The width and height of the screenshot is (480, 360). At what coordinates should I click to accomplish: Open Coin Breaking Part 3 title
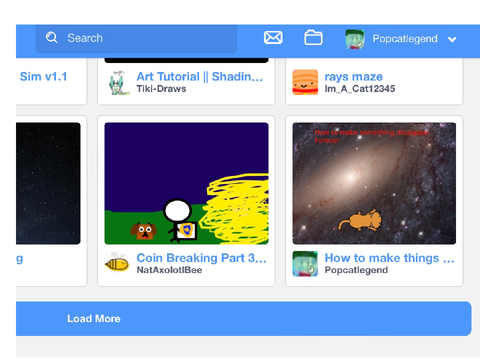[x=201, y=258]
